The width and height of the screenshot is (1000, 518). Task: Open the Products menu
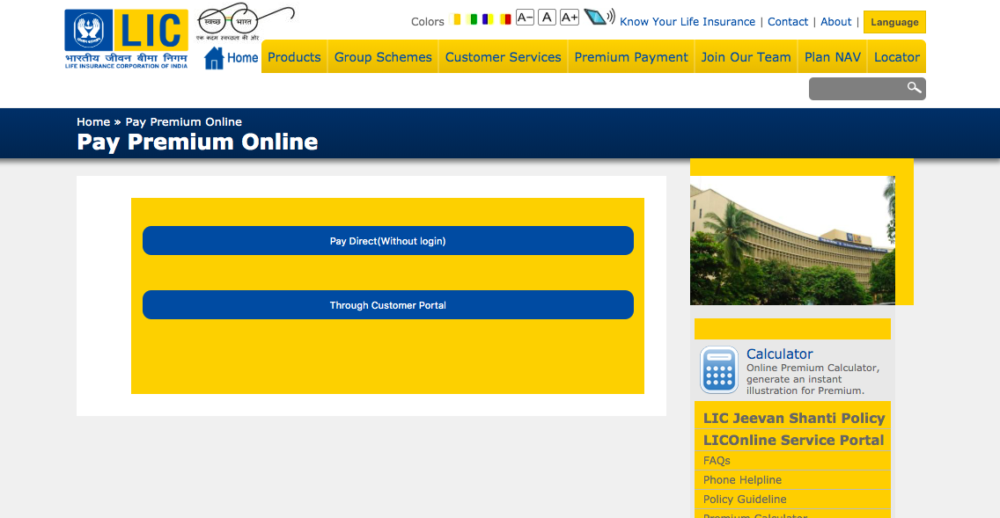pos(294,57)
